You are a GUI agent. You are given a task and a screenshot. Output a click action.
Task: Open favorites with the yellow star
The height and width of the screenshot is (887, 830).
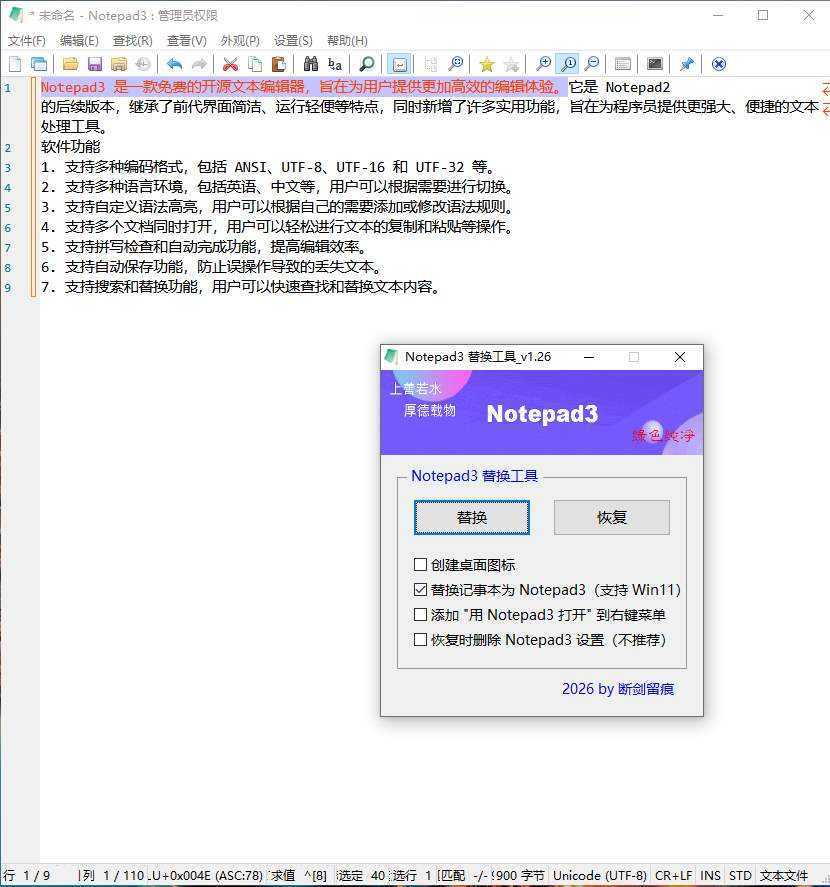click(487, 64)
